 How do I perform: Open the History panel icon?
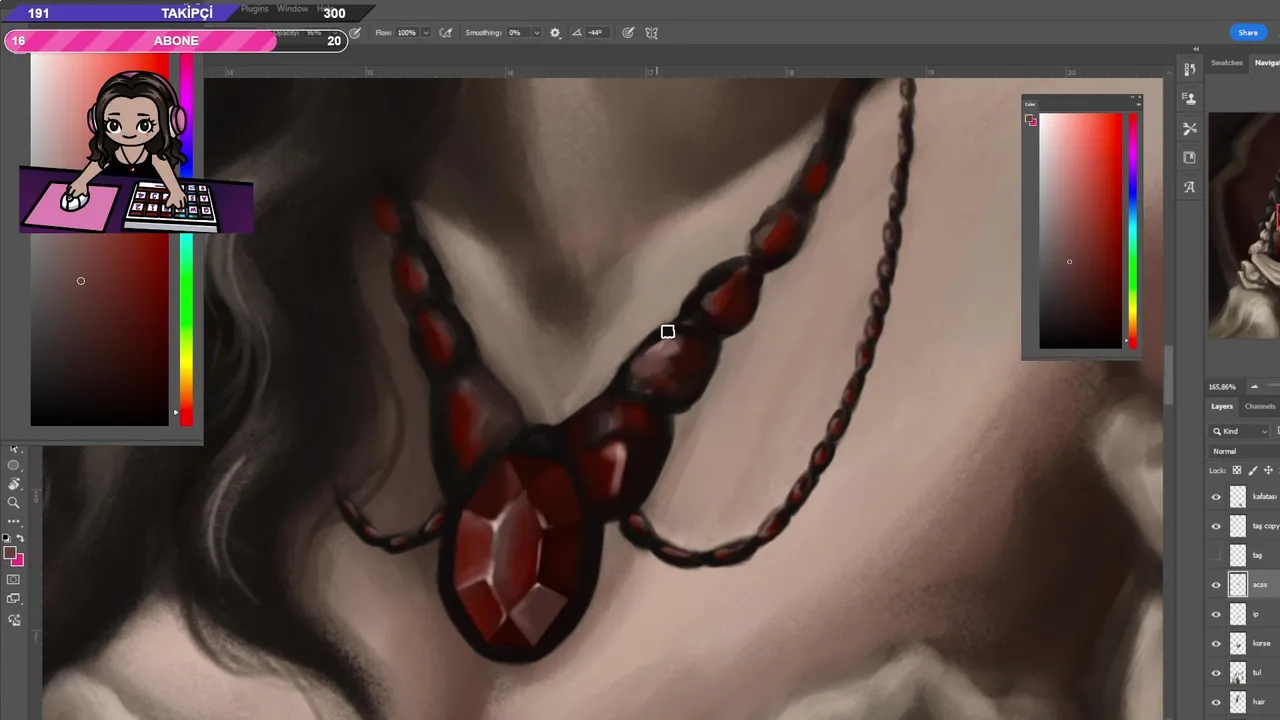pos(1189,70)
